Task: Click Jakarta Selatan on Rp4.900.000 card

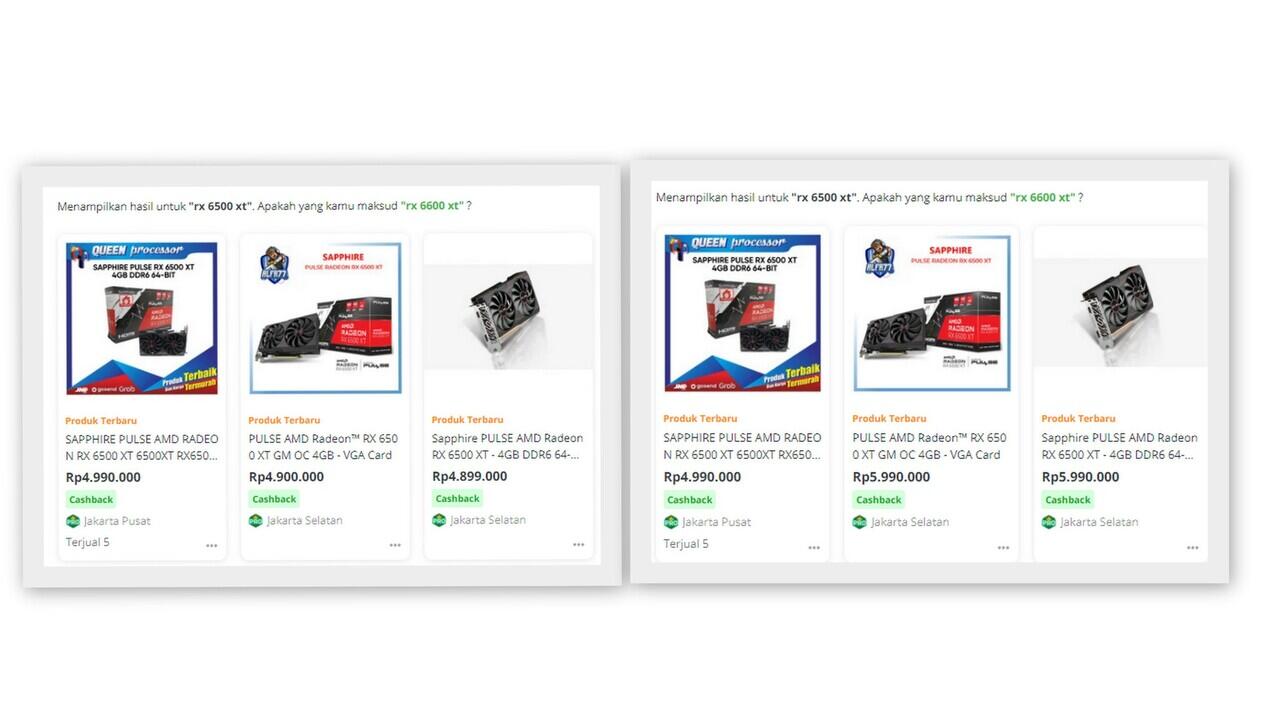Action: point(305,520)
